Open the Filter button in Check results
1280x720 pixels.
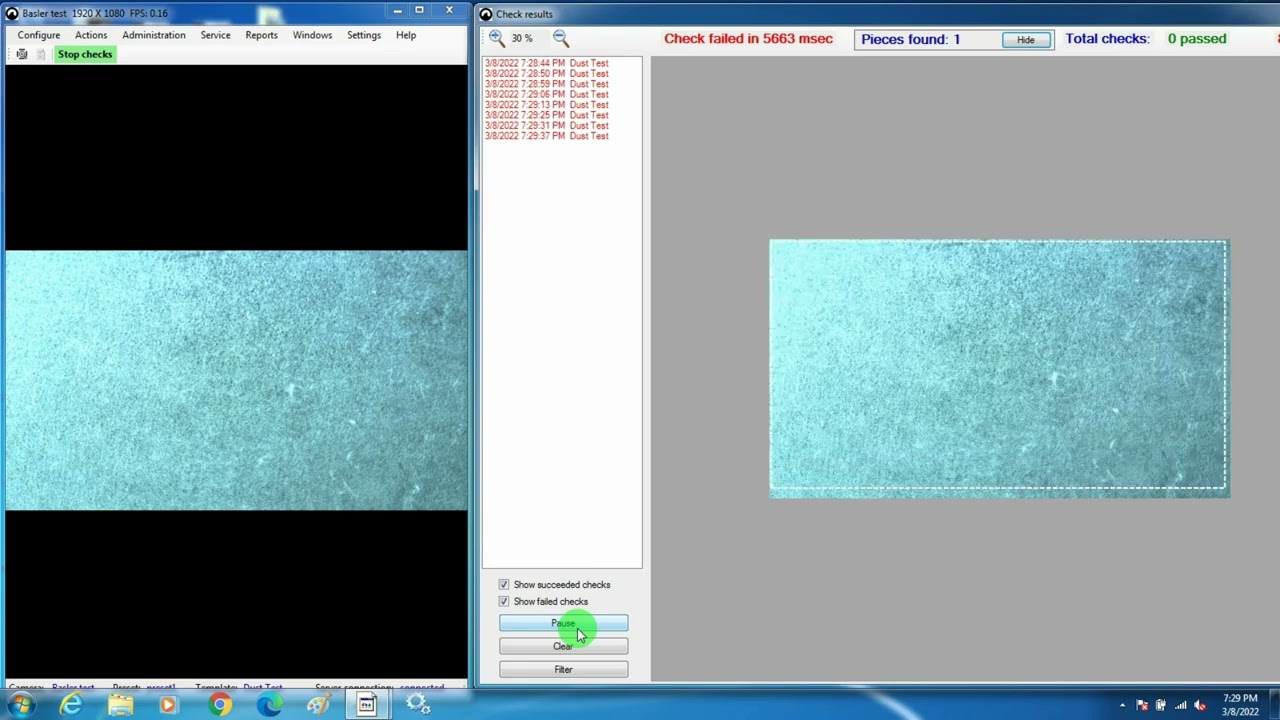564,669
